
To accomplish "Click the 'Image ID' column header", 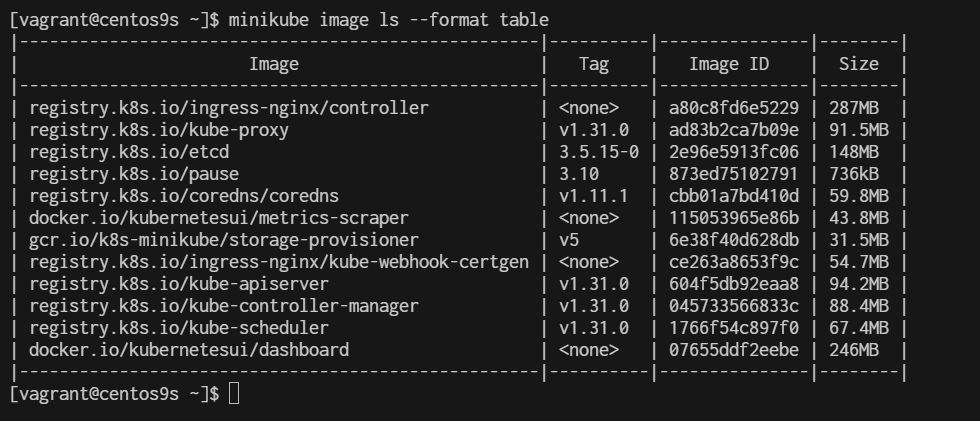I will tap(729, 64).
